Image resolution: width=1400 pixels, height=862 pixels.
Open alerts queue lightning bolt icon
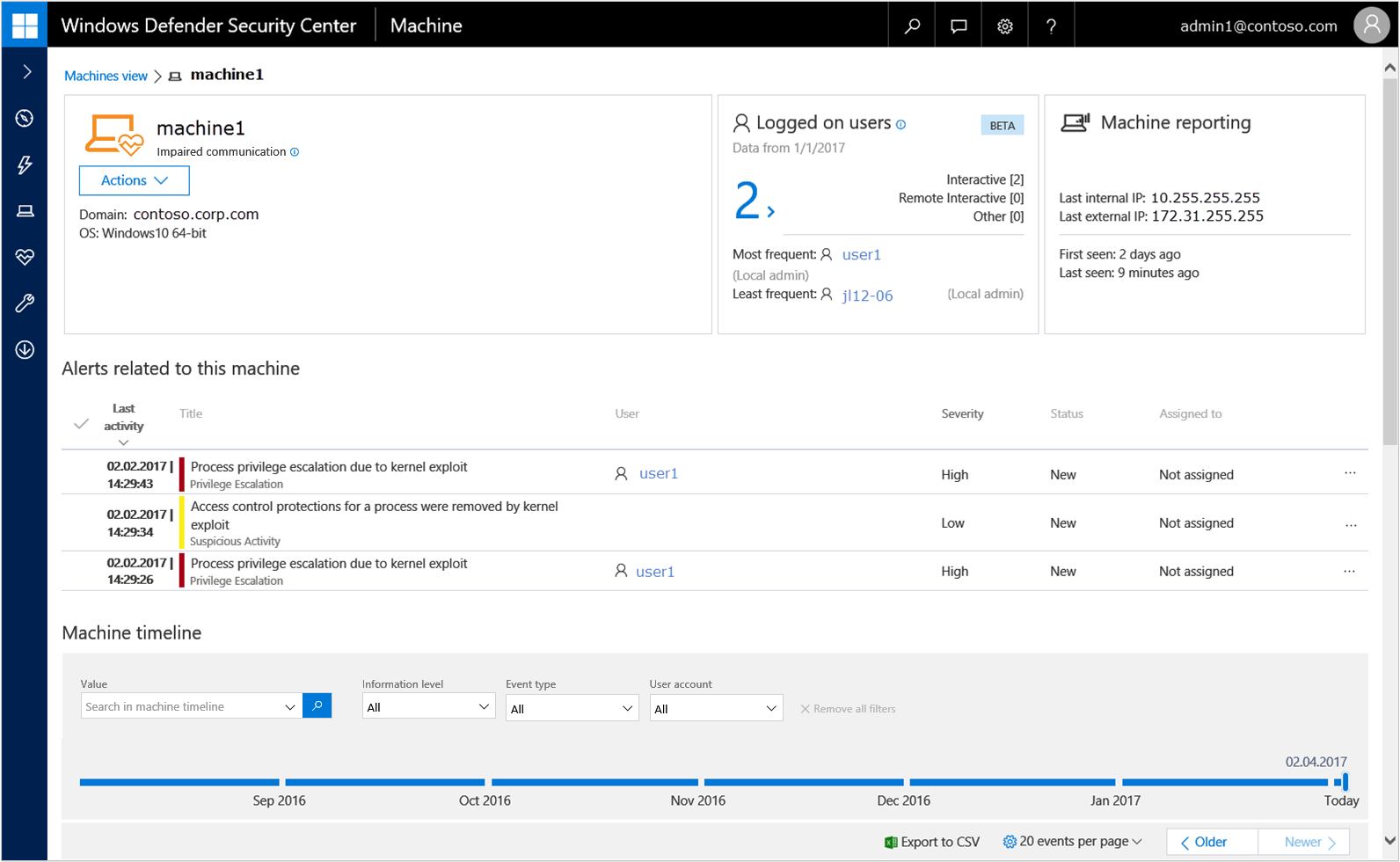tap(25, 164)
